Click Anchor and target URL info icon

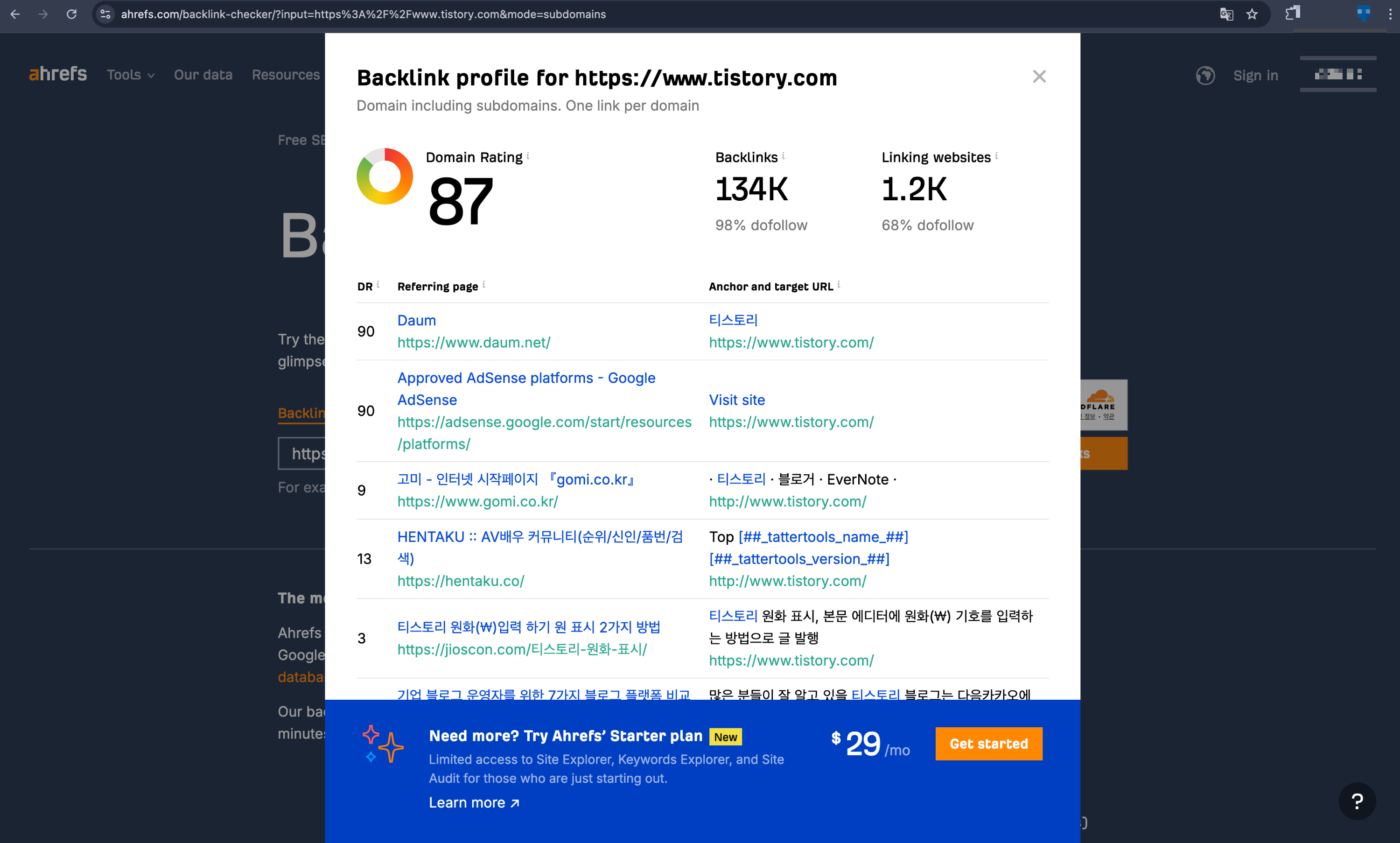tap(838, 285)
